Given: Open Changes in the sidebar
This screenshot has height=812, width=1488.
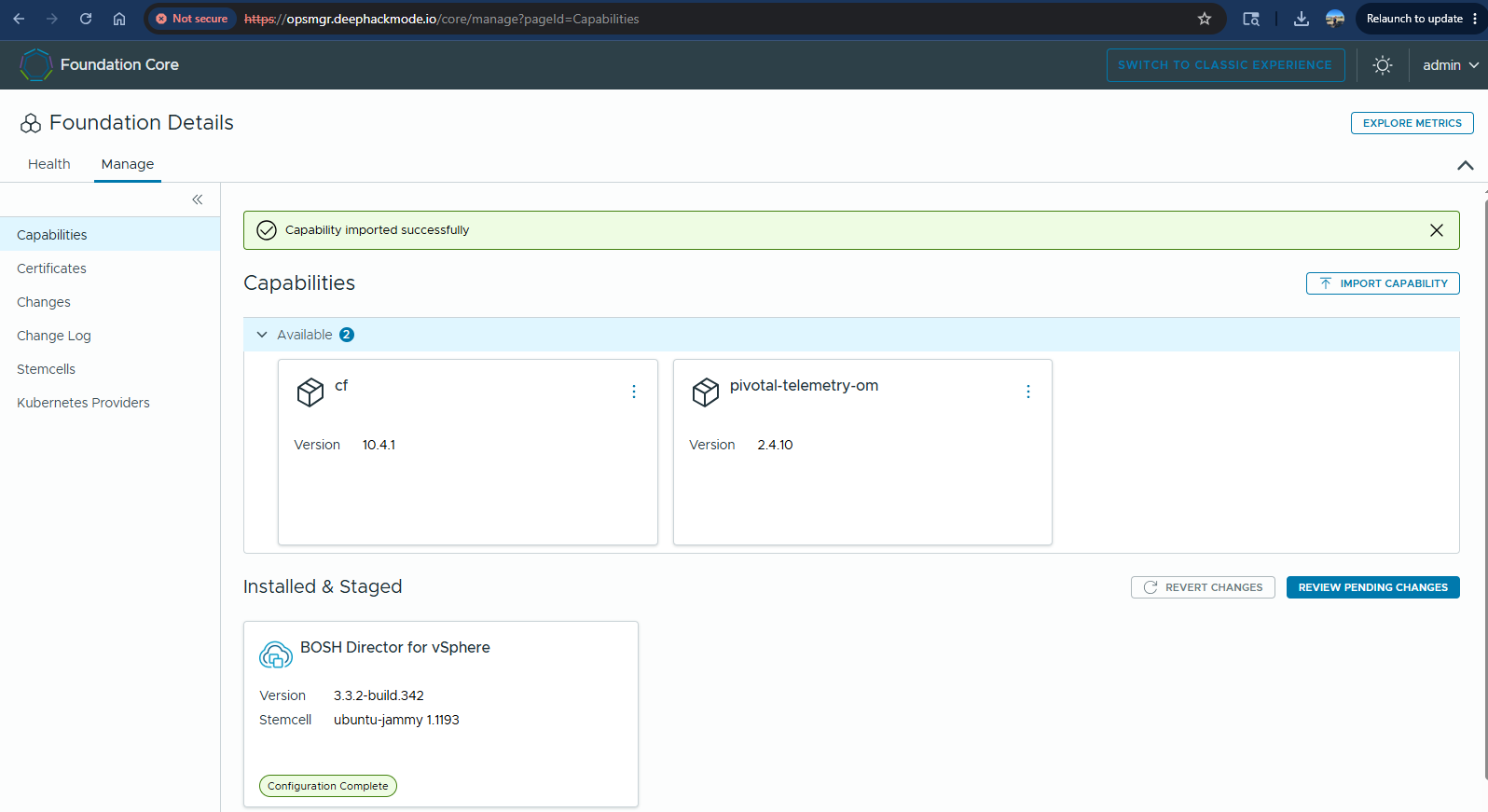Looking at the screenshot, I should (110, 302).
